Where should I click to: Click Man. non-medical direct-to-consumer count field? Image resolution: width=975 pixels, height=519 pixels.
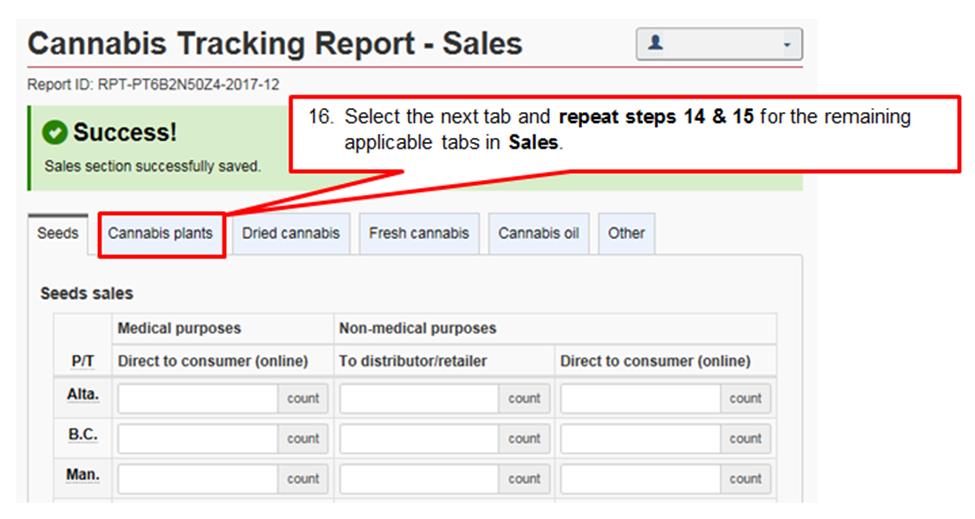point(641,478)
